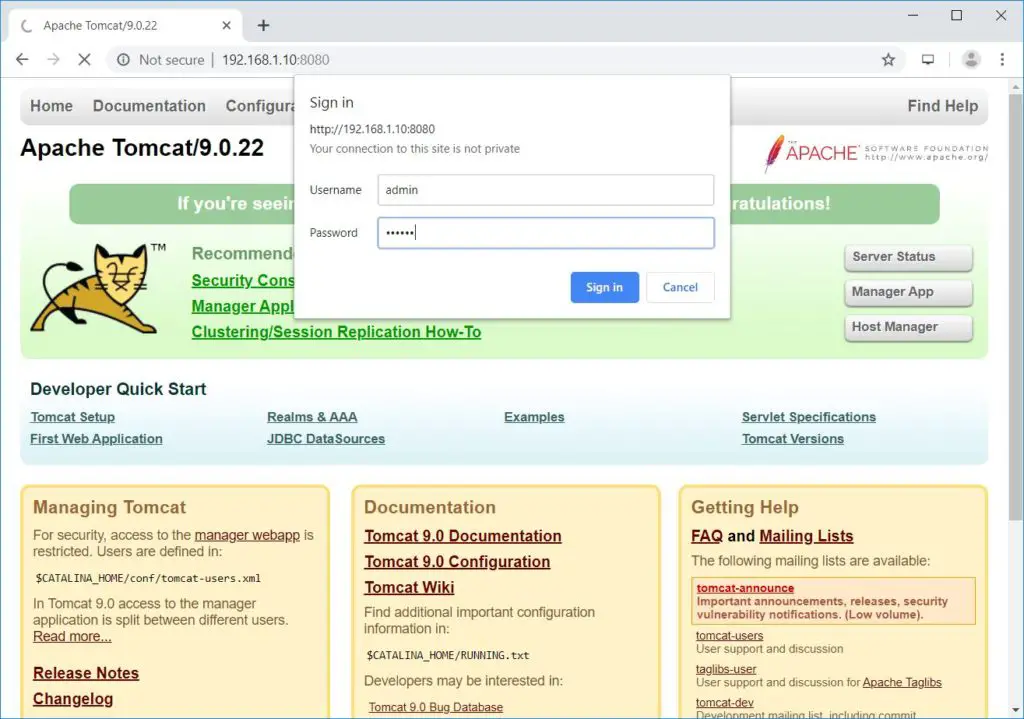Open a new browser tab

(x=263, y=25)
